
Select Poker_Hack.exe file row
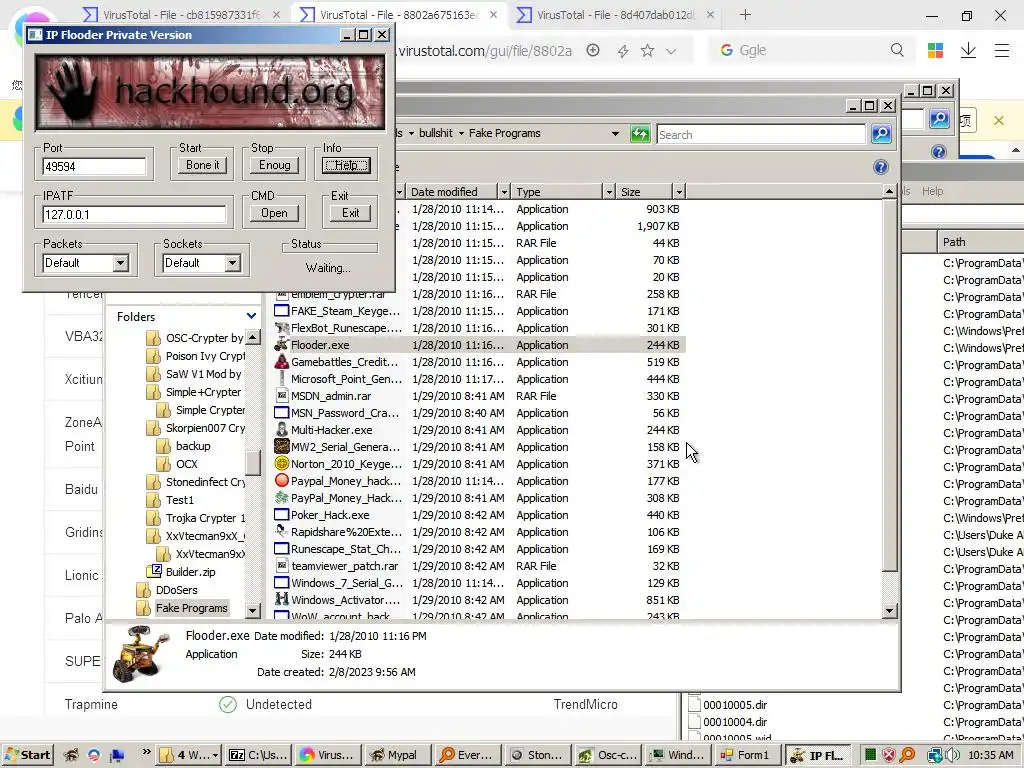coord(479,515)
